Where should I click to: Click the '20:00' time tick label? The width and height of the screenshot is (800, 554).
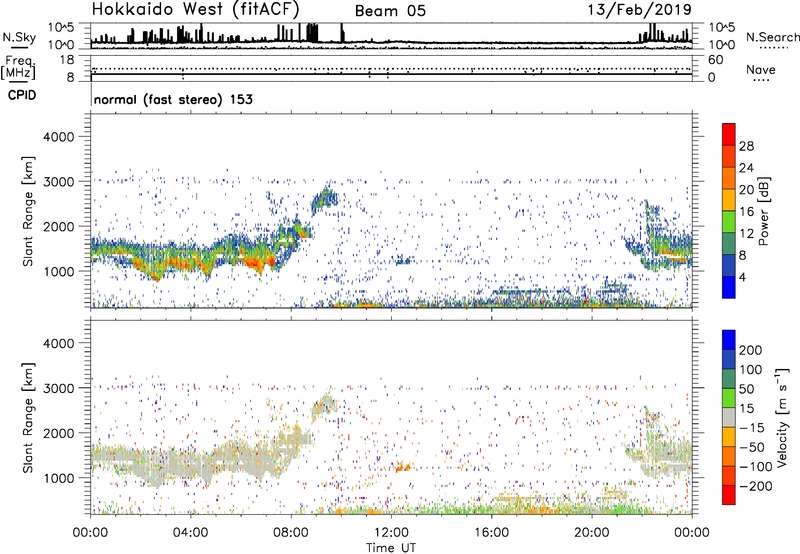[x=592, y=533]
